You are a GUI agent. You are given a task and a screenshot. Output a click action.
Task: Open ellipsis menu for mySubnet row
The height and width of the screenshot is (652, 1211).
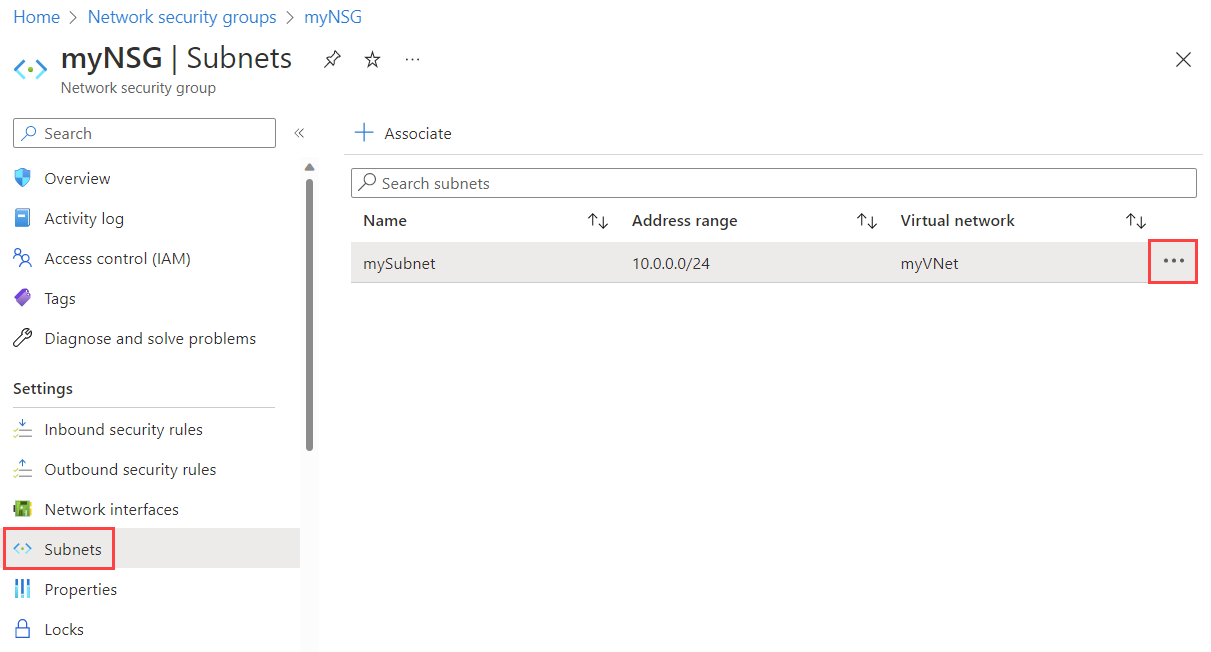1172,261
